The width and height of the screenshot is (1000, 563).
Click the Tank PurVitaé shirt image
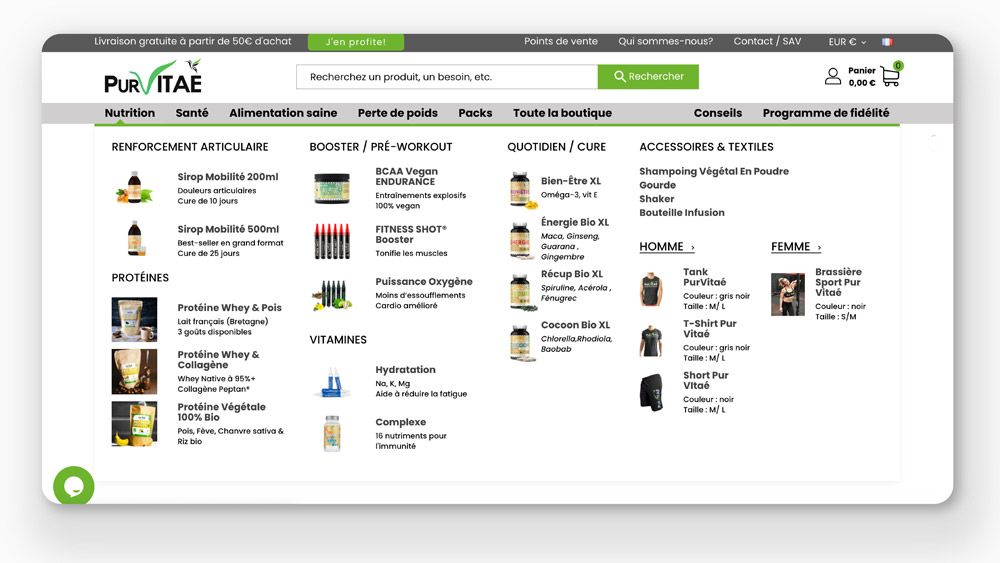pos(651,289)
